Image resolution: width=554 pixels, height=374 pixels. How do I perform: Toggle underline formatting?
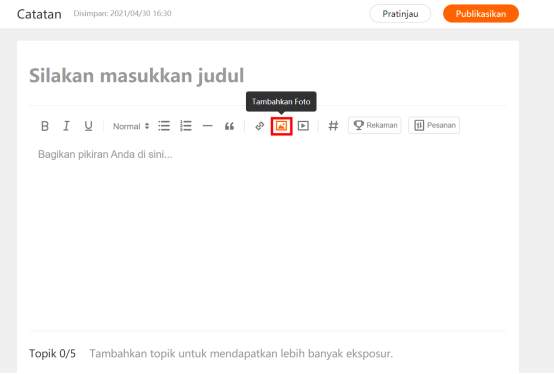tap(88, 126)
